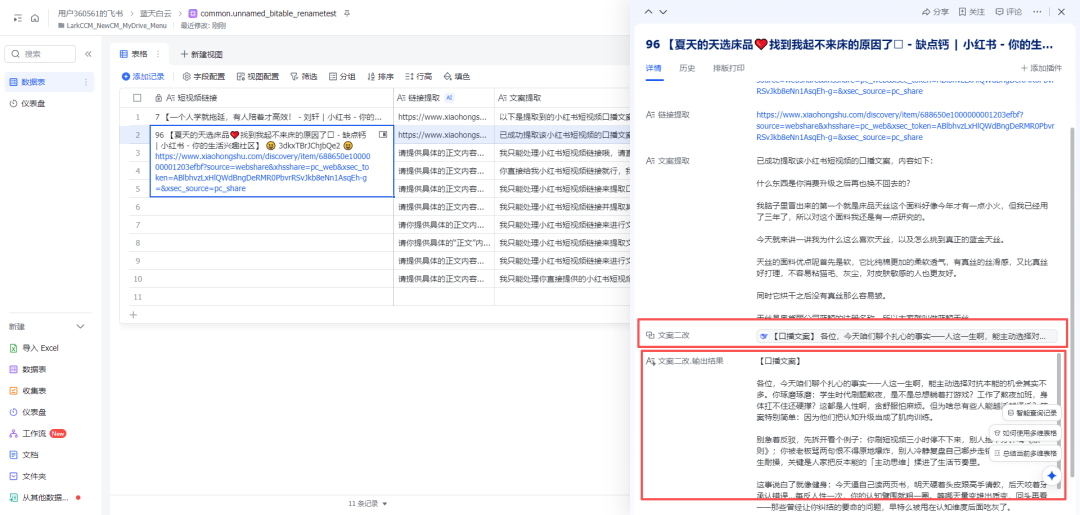
Task: Open the 筛选 filter tool
Action: [304, 76]
